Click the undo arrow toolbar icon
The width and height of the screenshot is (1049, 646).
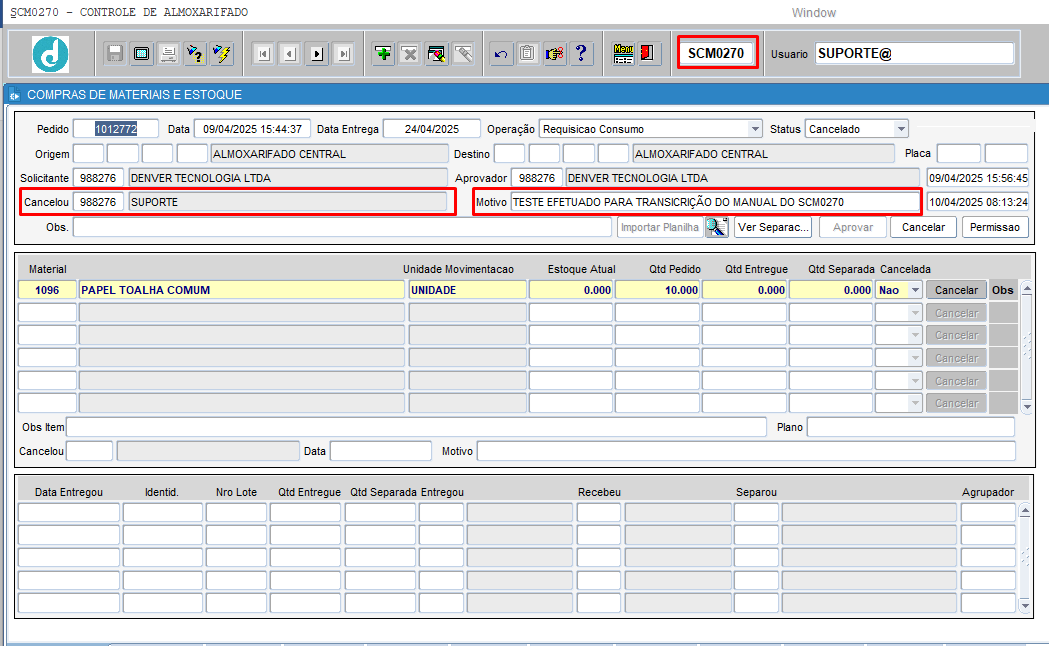pyautogui.click(x=501, y=54)
